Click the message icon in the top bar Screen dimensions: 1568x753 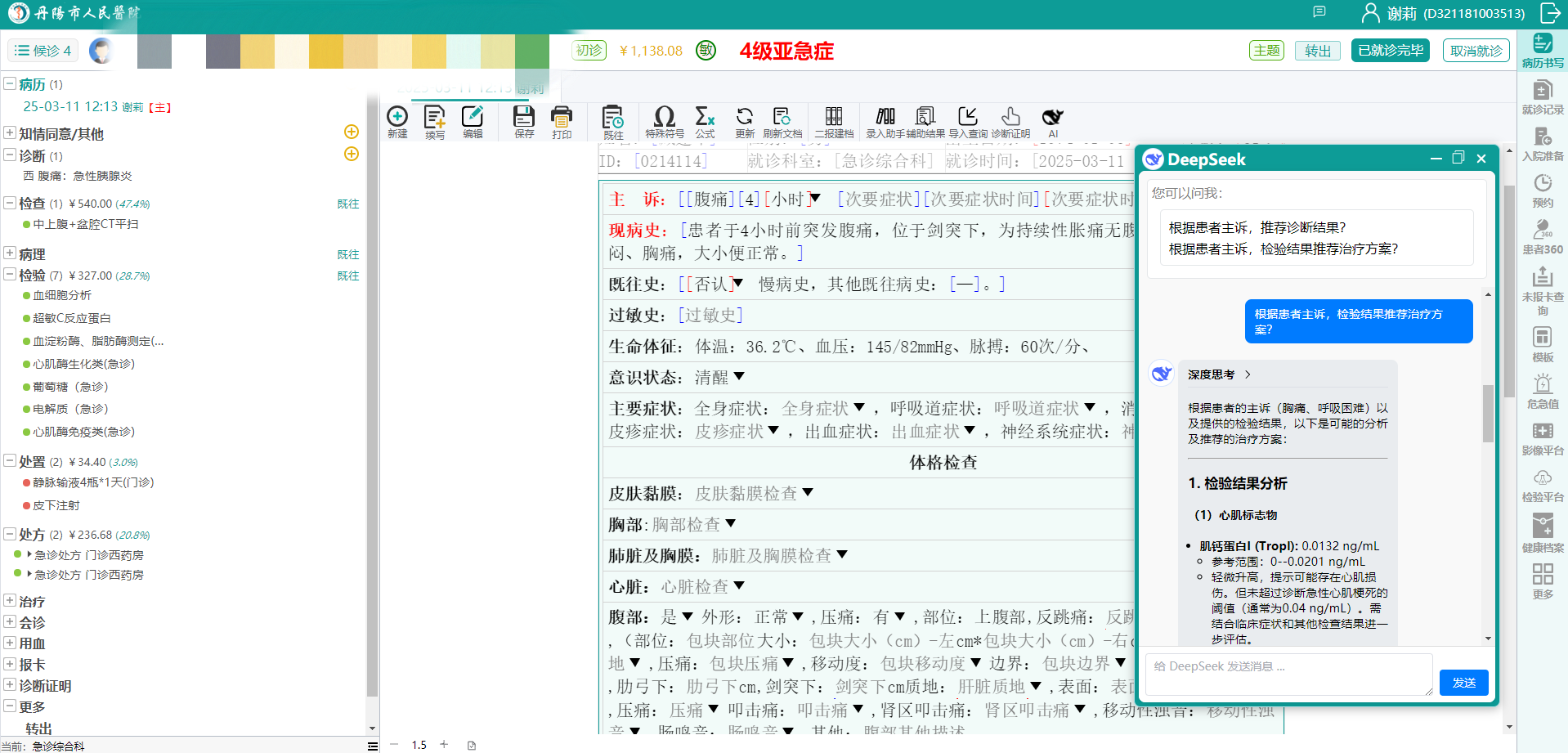click(x=1319, y=12)
